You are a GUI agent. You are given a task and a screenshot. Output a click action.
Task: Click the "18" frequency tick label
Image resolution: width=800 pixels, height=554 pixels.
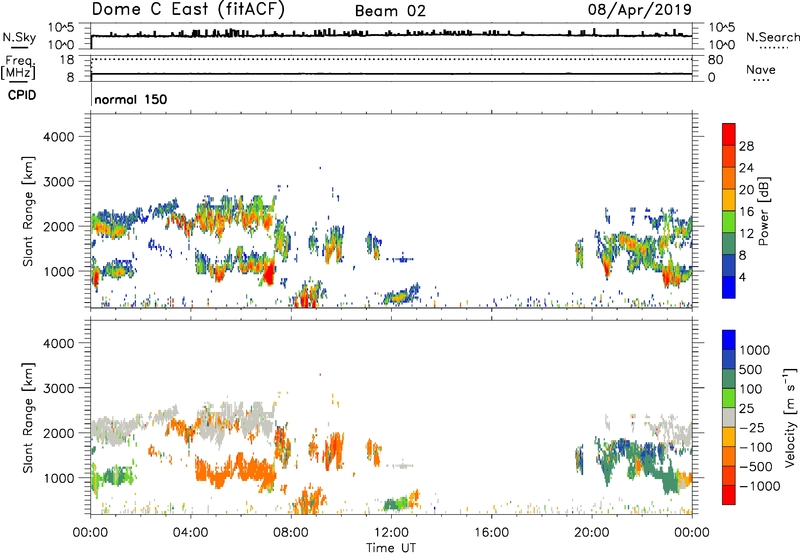67,60
